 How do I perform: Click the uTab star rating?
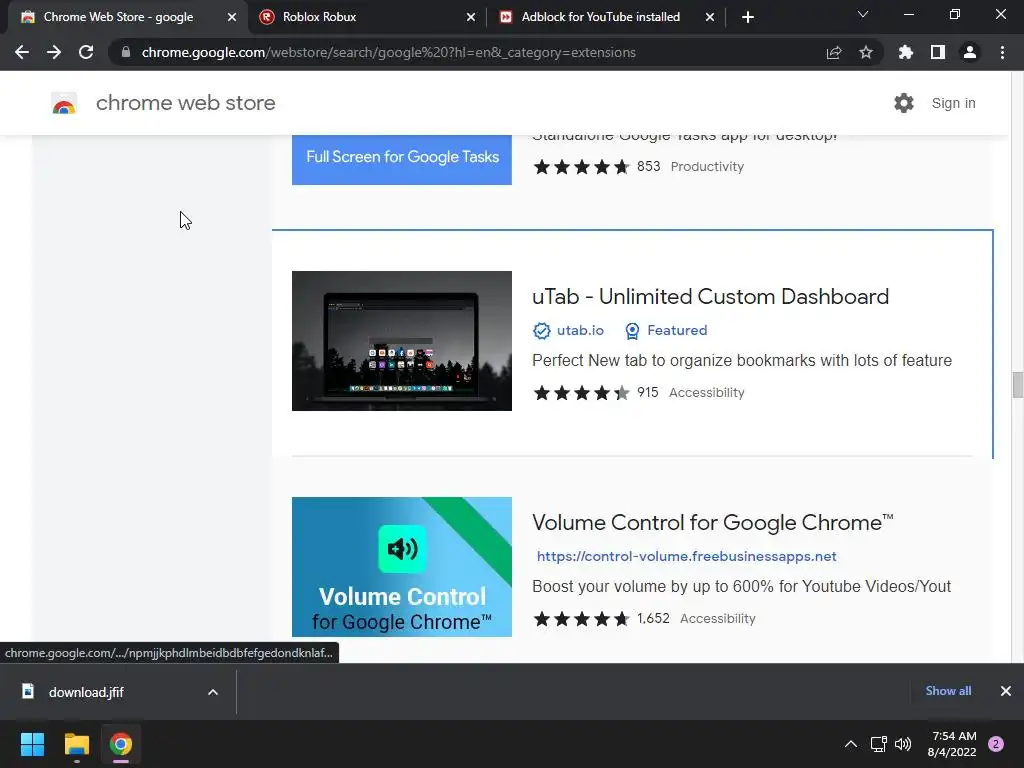581,392
